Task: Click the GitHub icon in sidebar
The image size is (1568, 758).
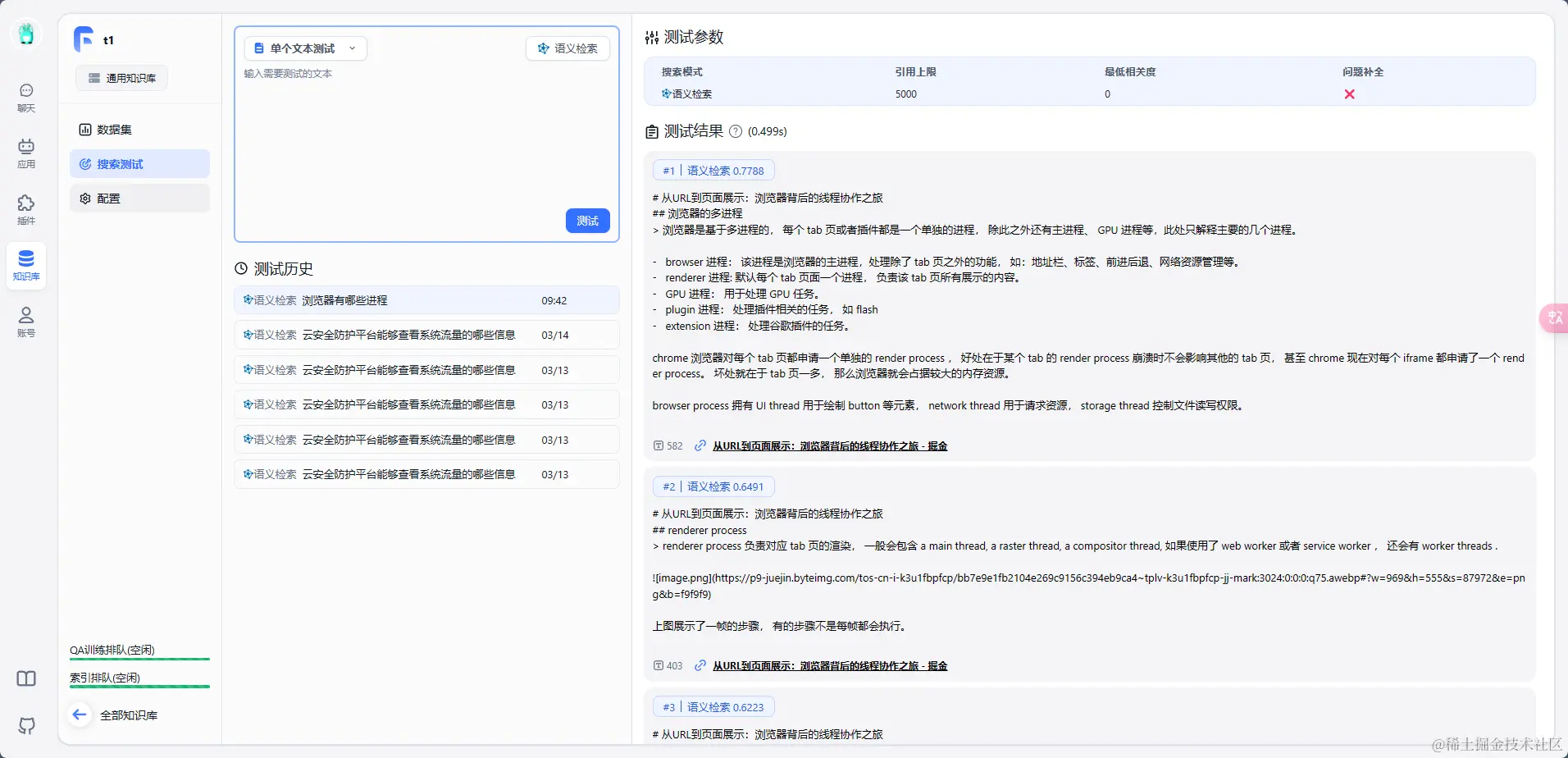Action: [x=26, y=725]
